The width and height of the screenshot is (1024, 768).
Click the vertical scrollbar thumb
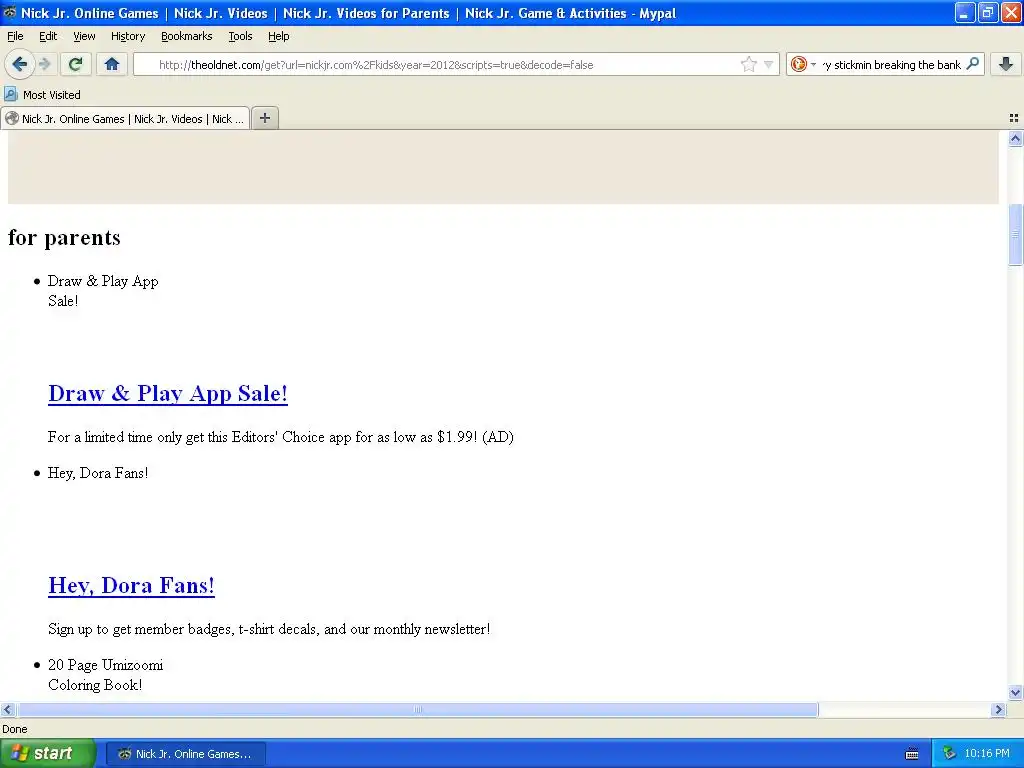tap(1015, 234)
